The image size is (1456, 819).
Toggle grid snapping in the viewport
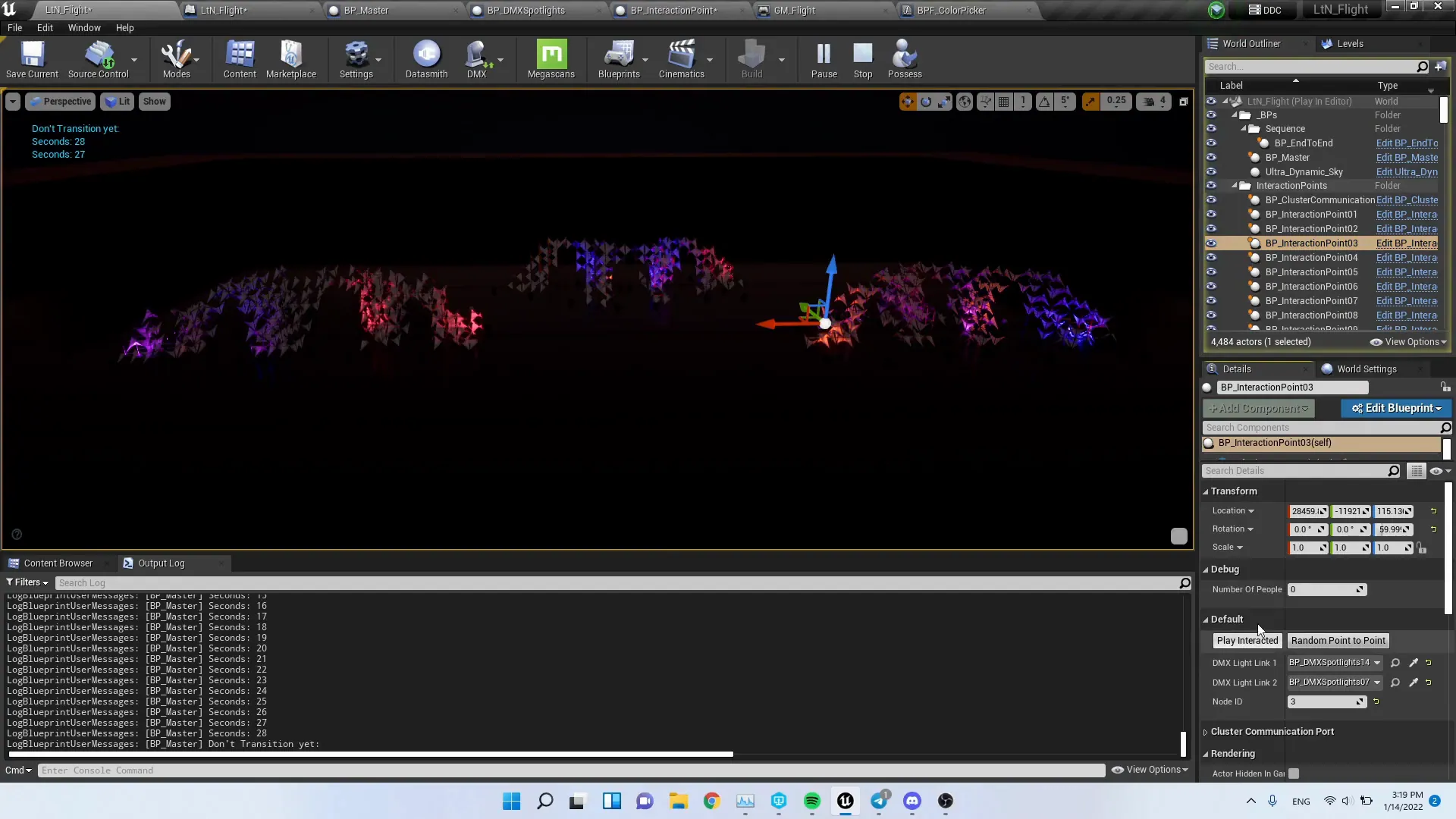click(x=1004, y=102)
